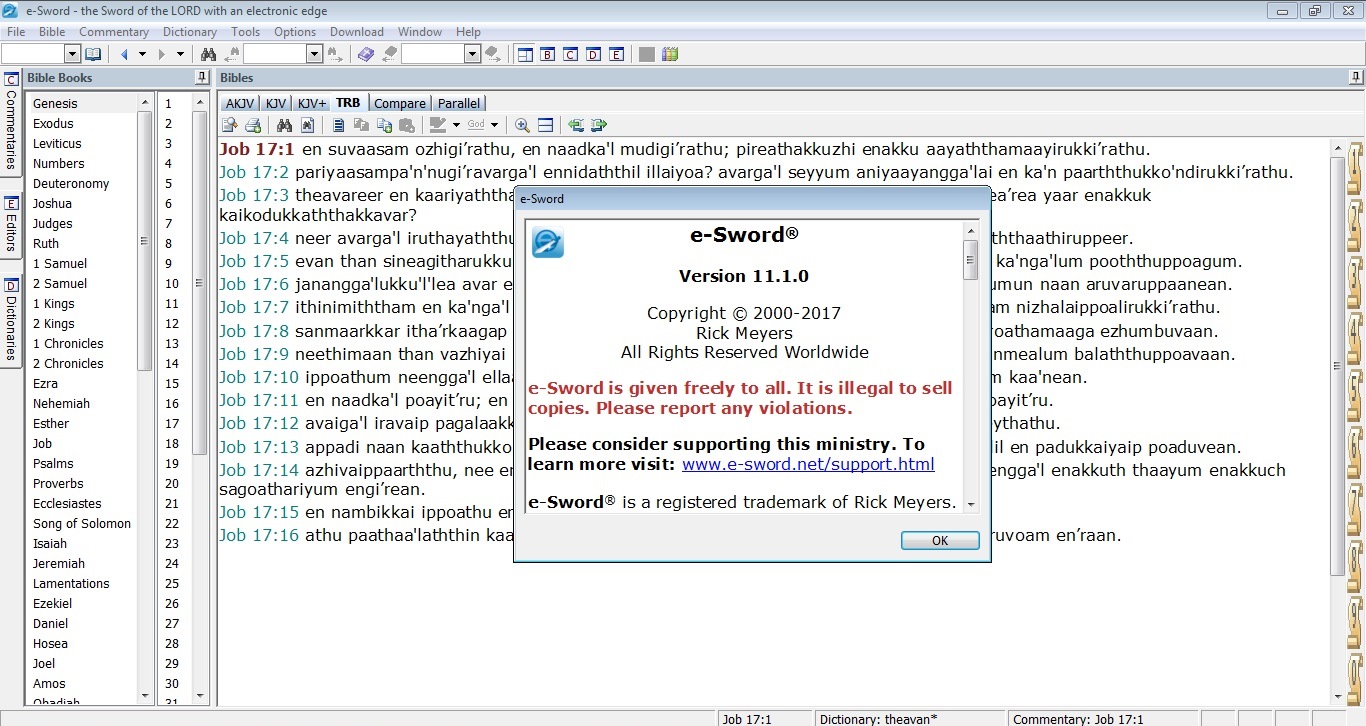Click verse reference Job 17:16
This screenshot has height=726, width=1366.
pyautogui.click(x=259, y=535)
